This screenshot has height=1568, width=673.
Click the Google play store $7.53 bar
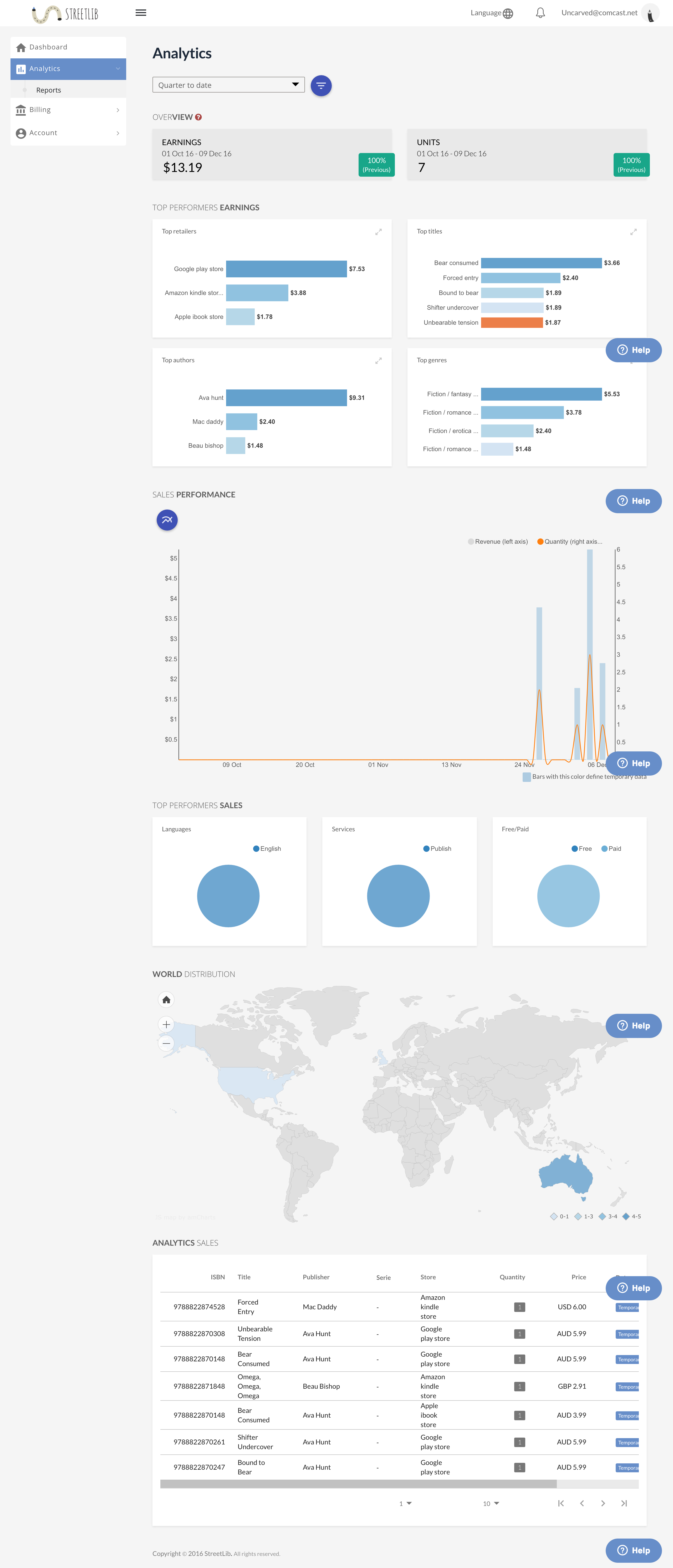coord(286,269)
